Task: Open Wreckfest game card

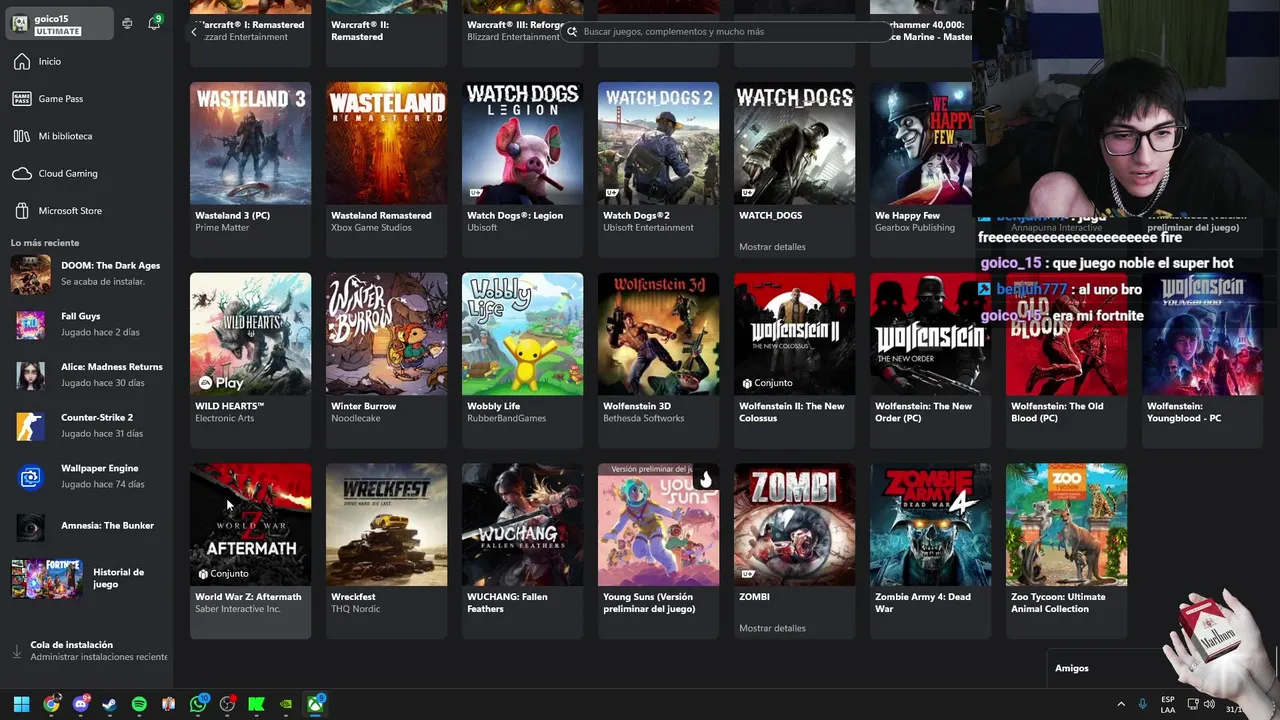Action: pos(386,551)
